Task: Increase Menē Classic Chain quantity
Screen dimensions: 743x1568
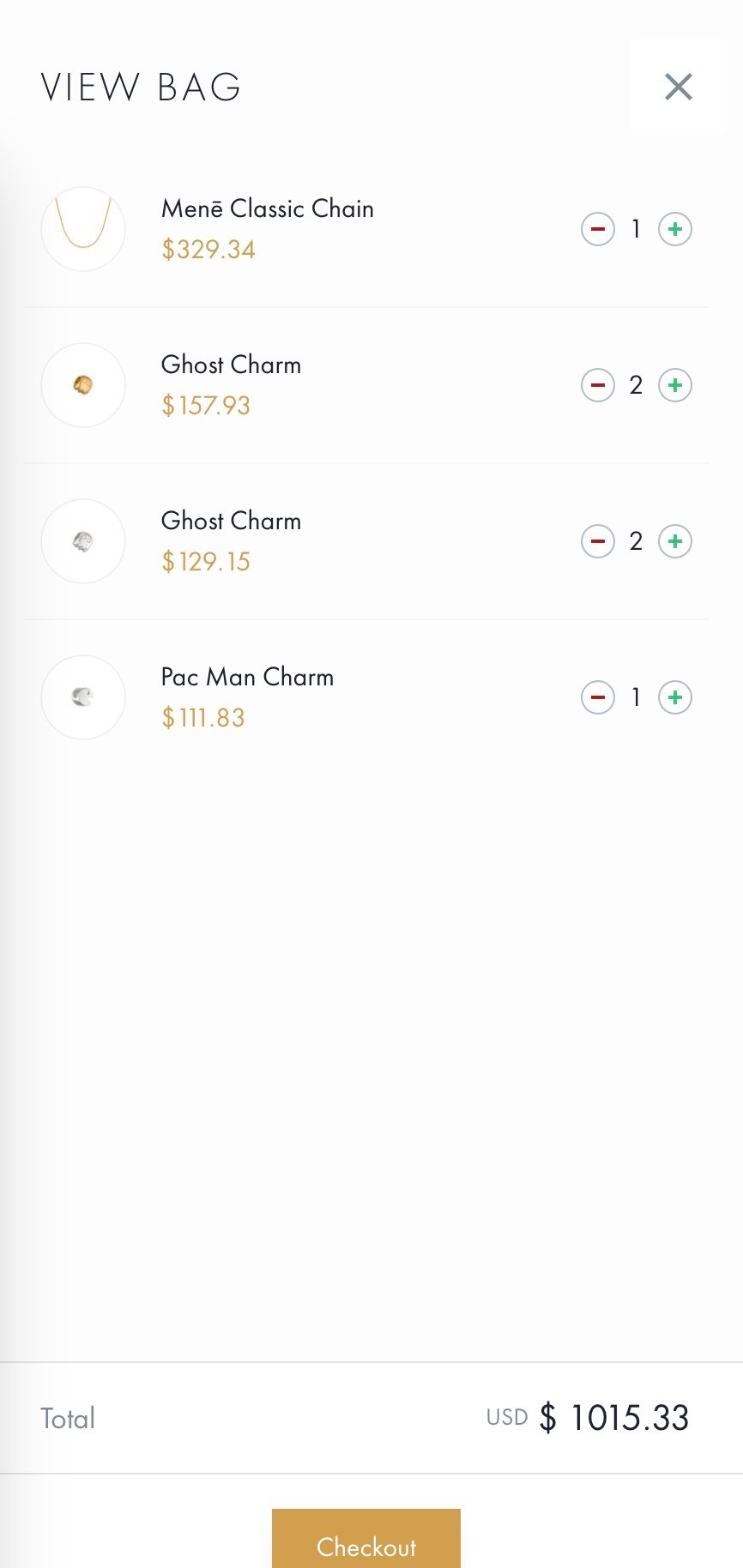Action: pyautogui.click(x=675, y=229)
